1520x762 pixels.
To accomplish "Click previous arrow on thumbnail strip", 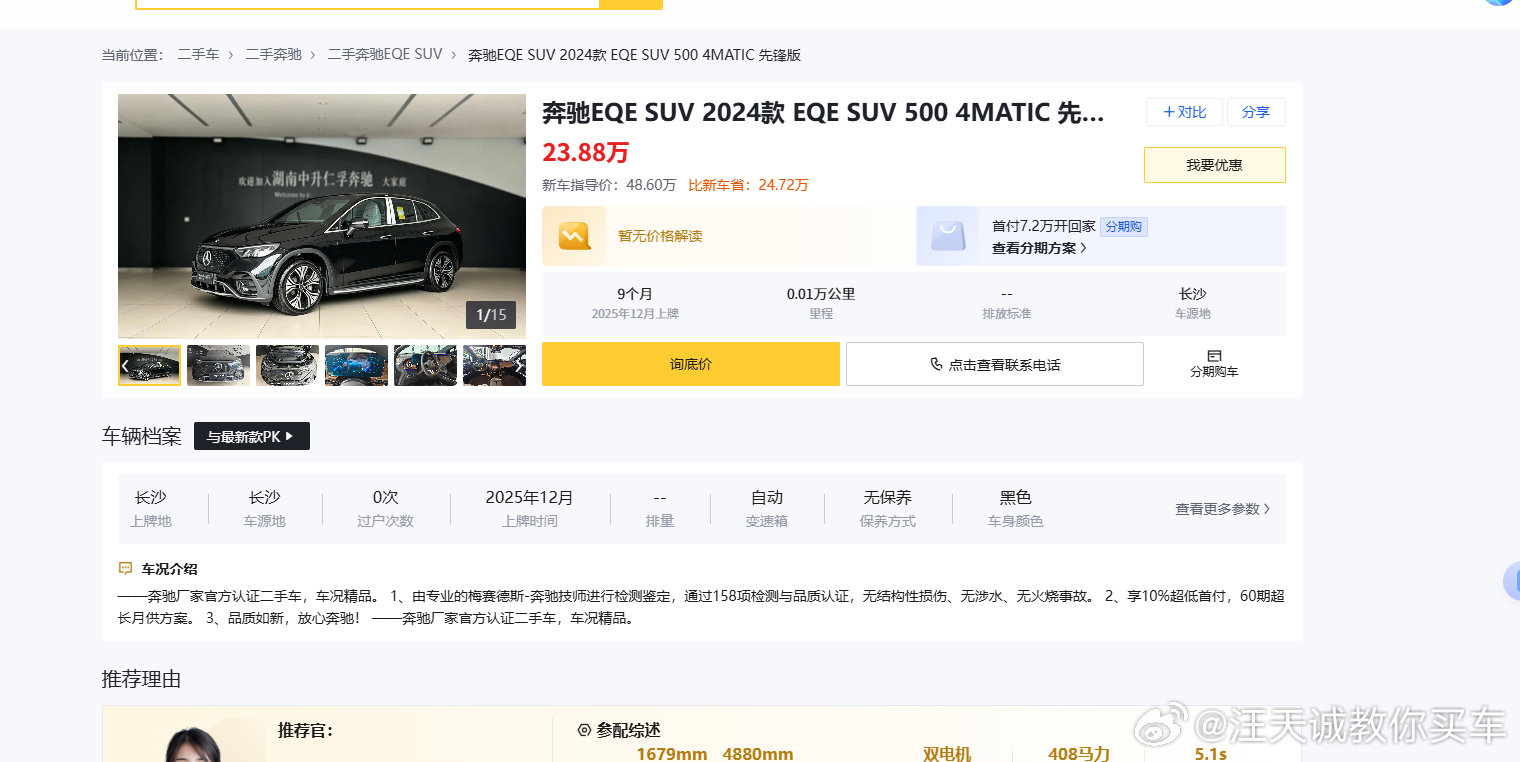I will click(x=124, y=366).
